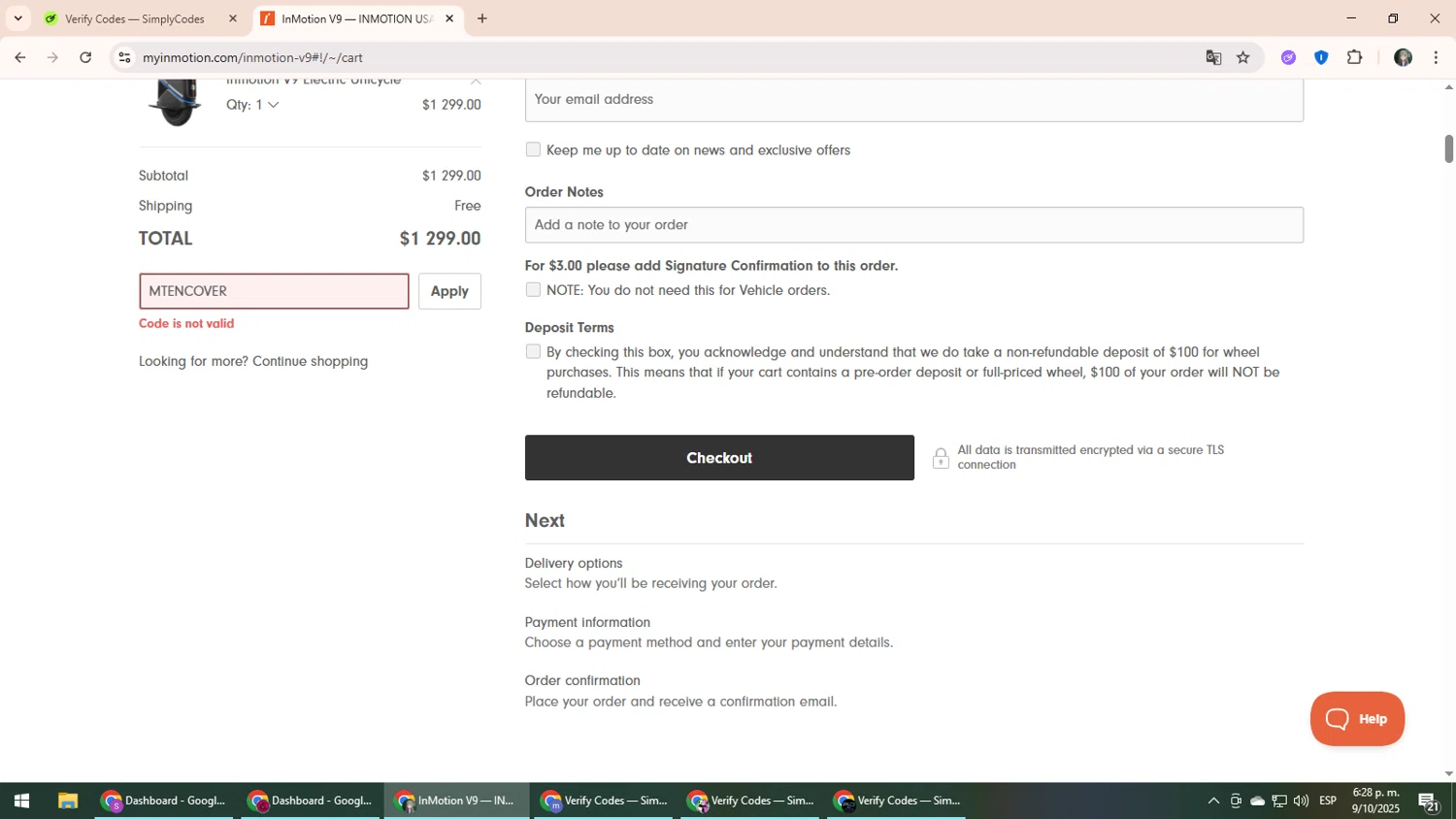Image resolution: width=1456 pixels, height=819 pixels.
Task: Follow the Continue shopping link
Action: (310, 361)
